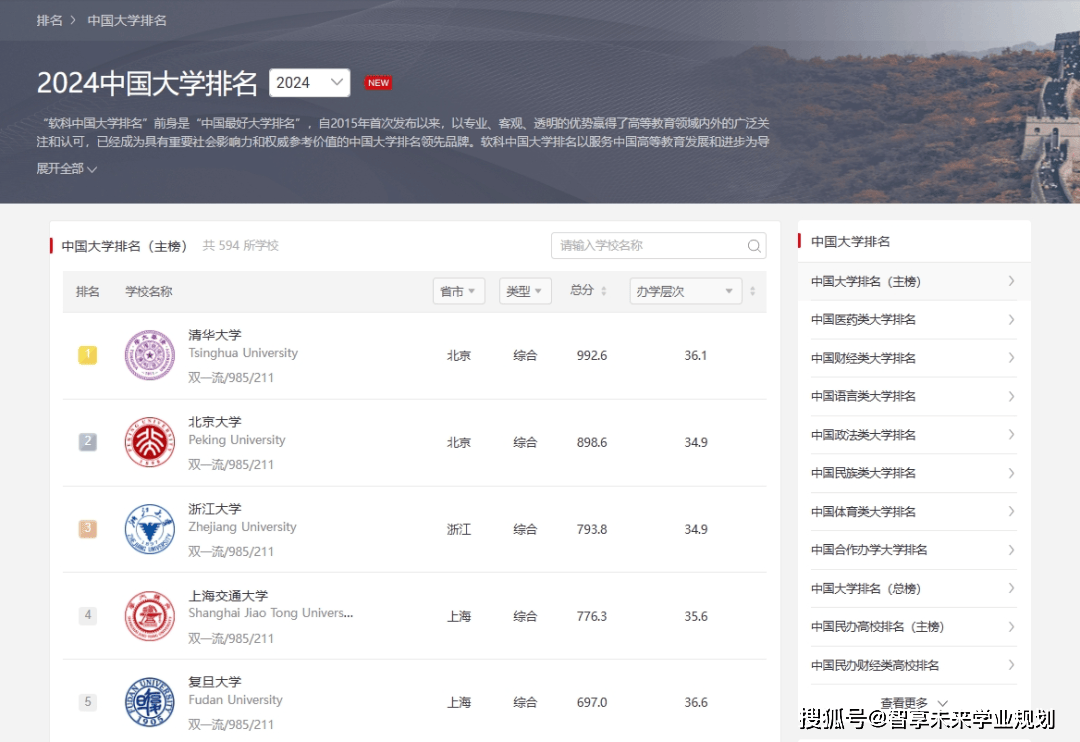Click the search magnifier icon
Viewport: 1080px width, 742px height.
(x=754, y=246)
